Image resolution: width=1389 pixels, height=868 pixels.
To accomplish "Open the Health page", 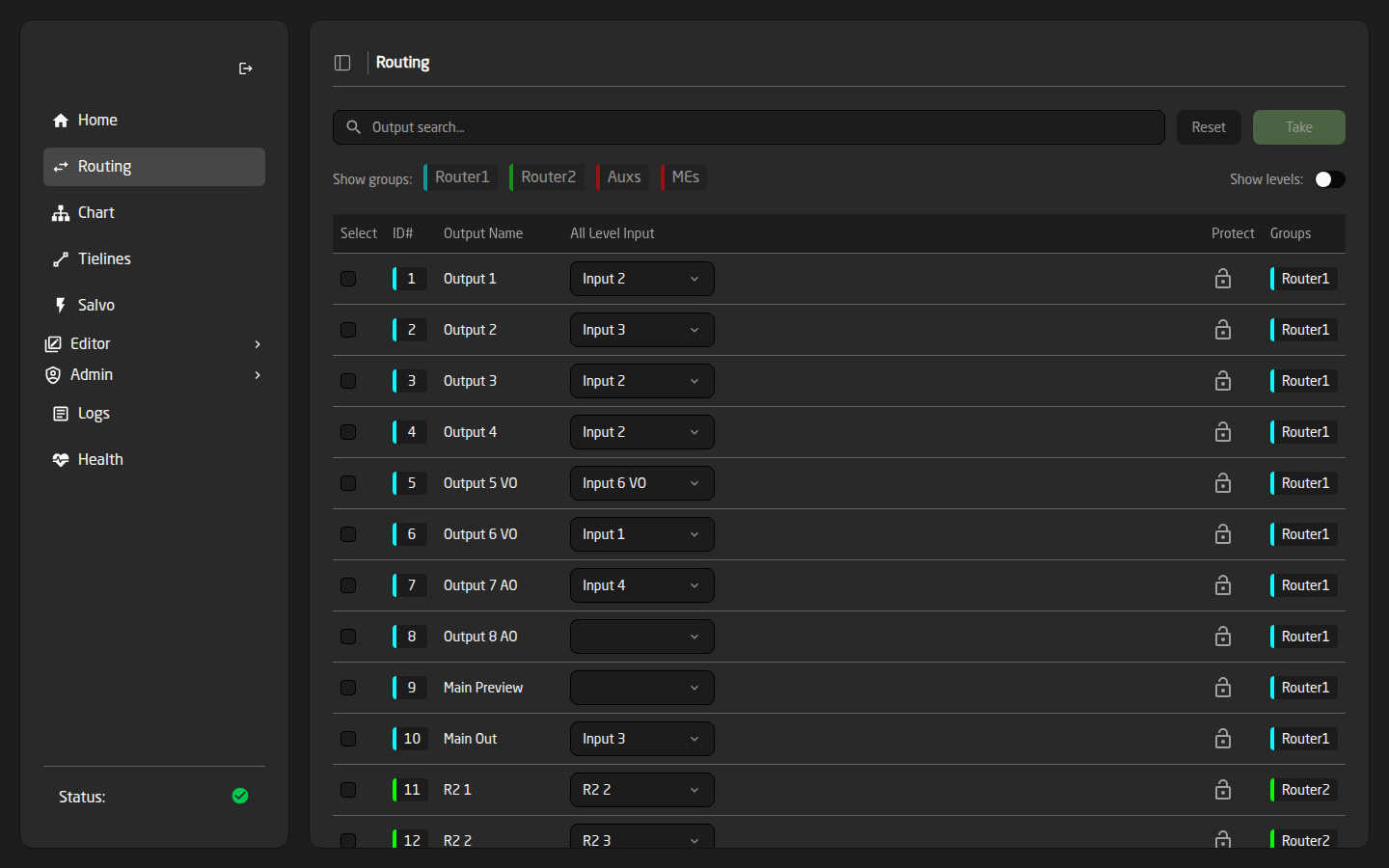I will [x=154, y=460].
